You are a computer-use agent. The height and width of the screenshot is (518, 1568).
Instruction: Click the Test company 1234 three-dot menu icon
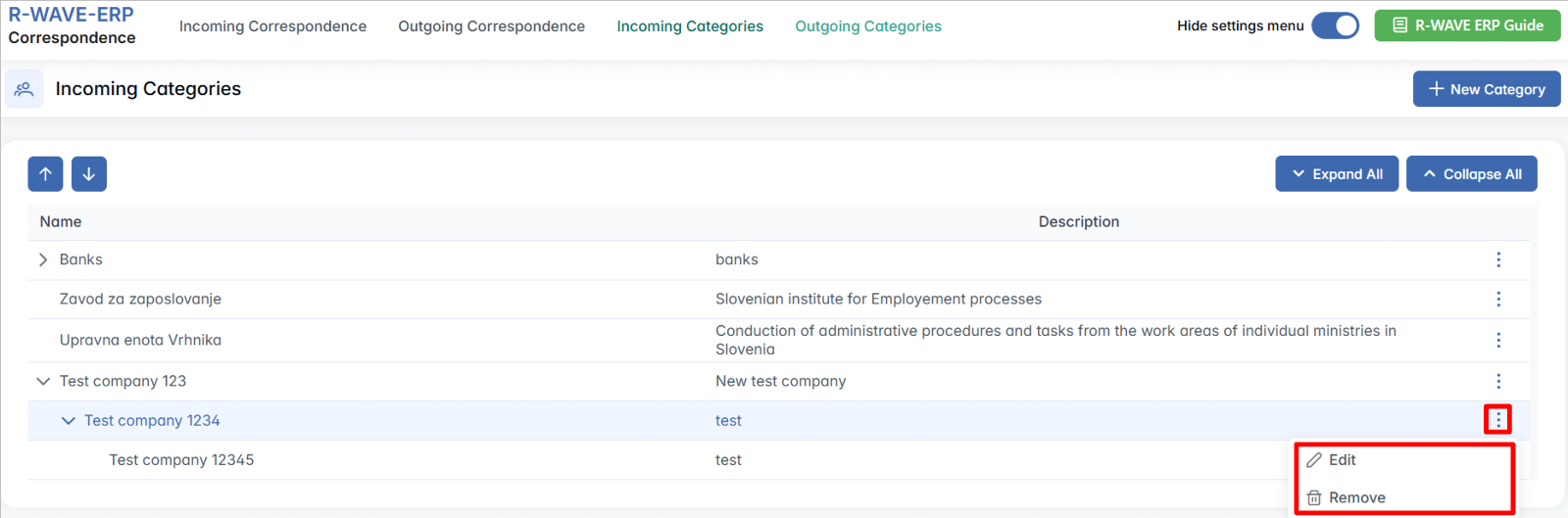1497,420
